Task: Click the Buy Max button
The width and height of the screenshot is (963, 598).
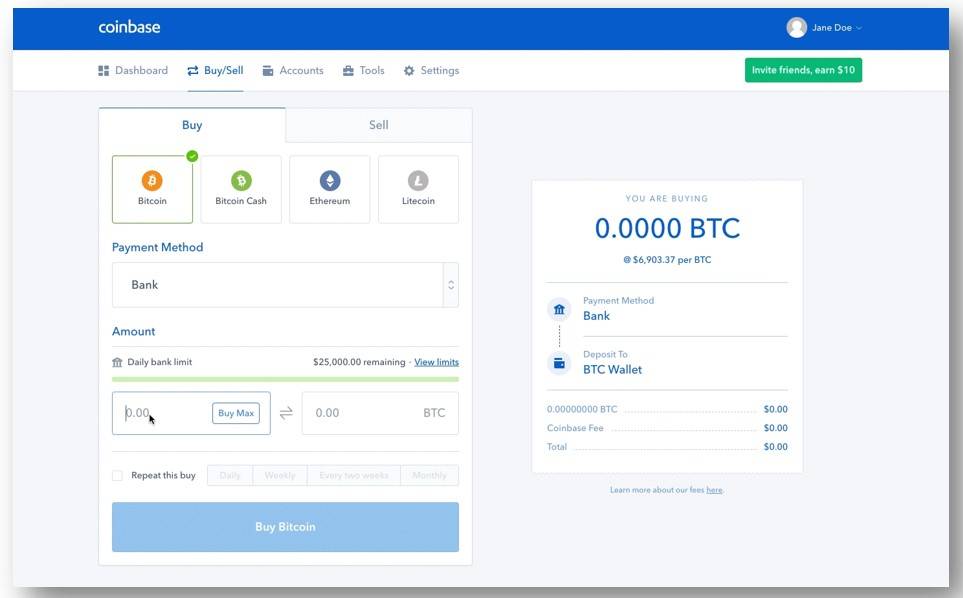Action: (x=235, y=412)
